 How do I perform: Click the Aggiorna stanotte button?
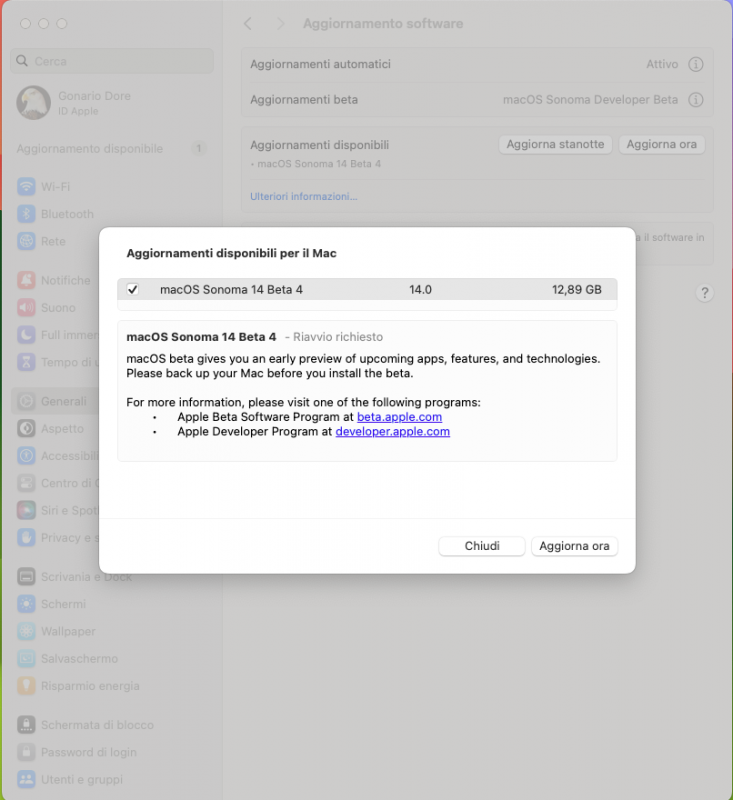click(555, 144)
